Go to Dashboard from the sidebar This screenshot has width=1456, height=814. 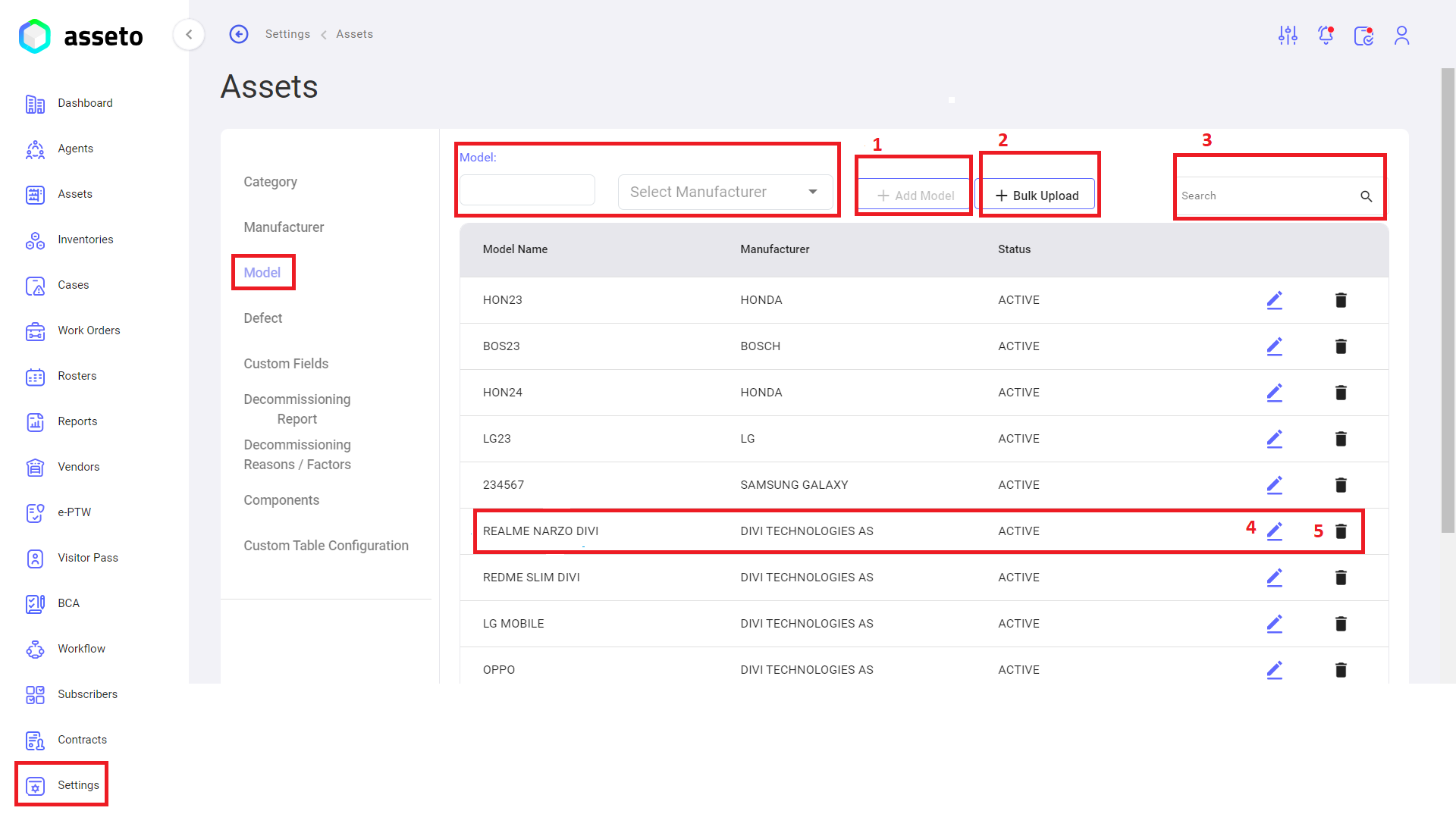click(85, 103)
